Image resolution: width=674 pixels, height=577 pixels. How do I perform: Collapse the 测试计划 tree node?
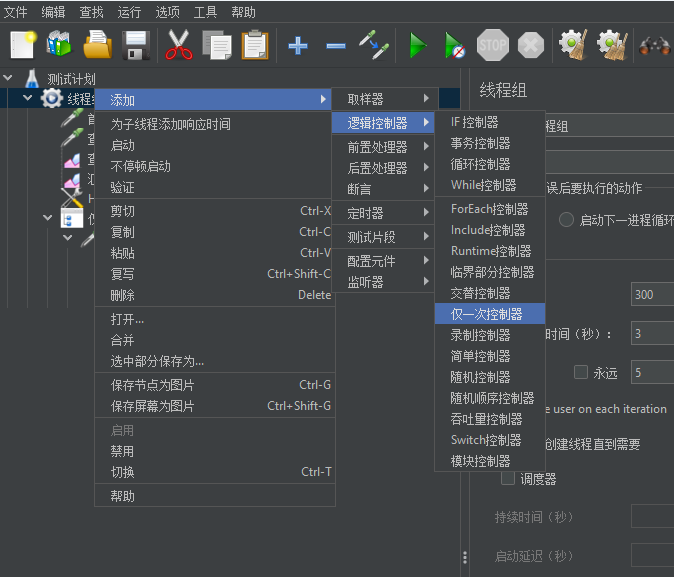(x=9, y=78)
